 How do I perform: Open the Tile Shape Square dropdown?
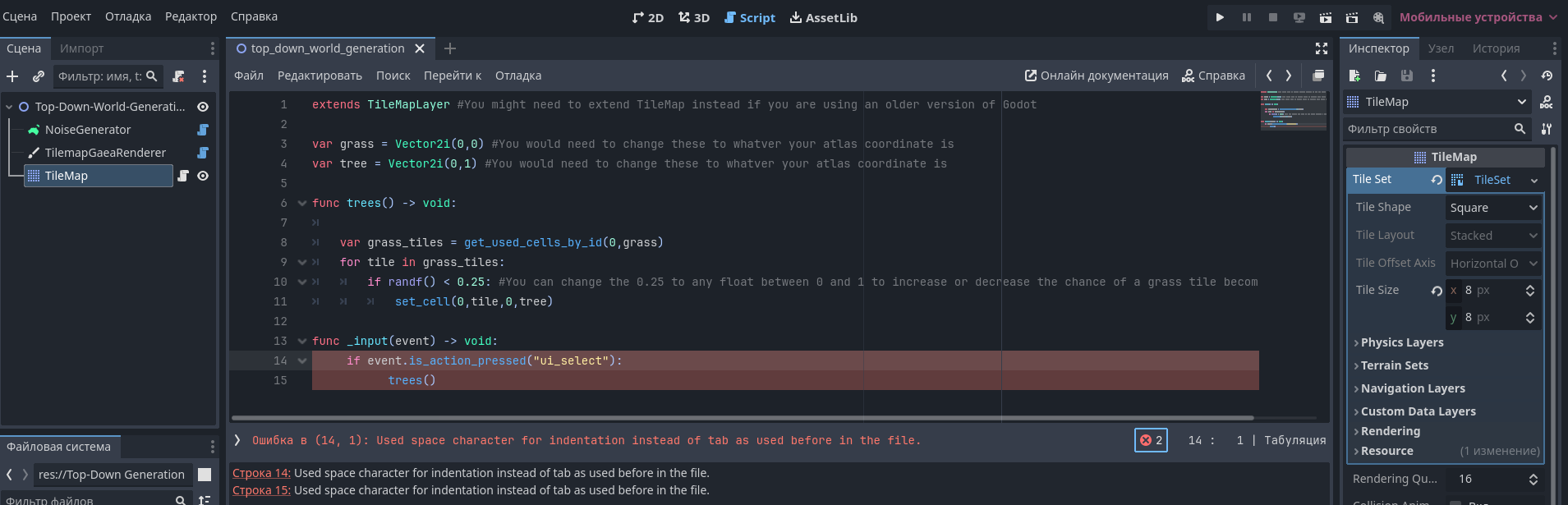(x=1493, y=208)
